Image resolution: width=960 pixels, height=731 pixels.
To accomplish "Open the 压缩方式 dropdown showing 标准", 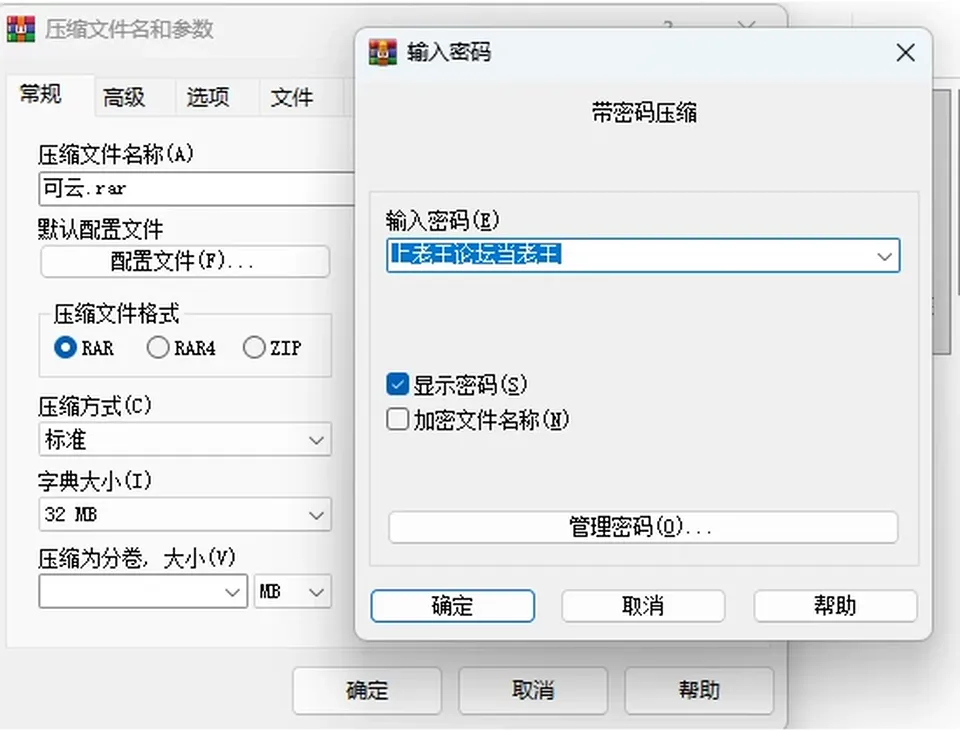I will pyautogui.click(x=185, y=440).
